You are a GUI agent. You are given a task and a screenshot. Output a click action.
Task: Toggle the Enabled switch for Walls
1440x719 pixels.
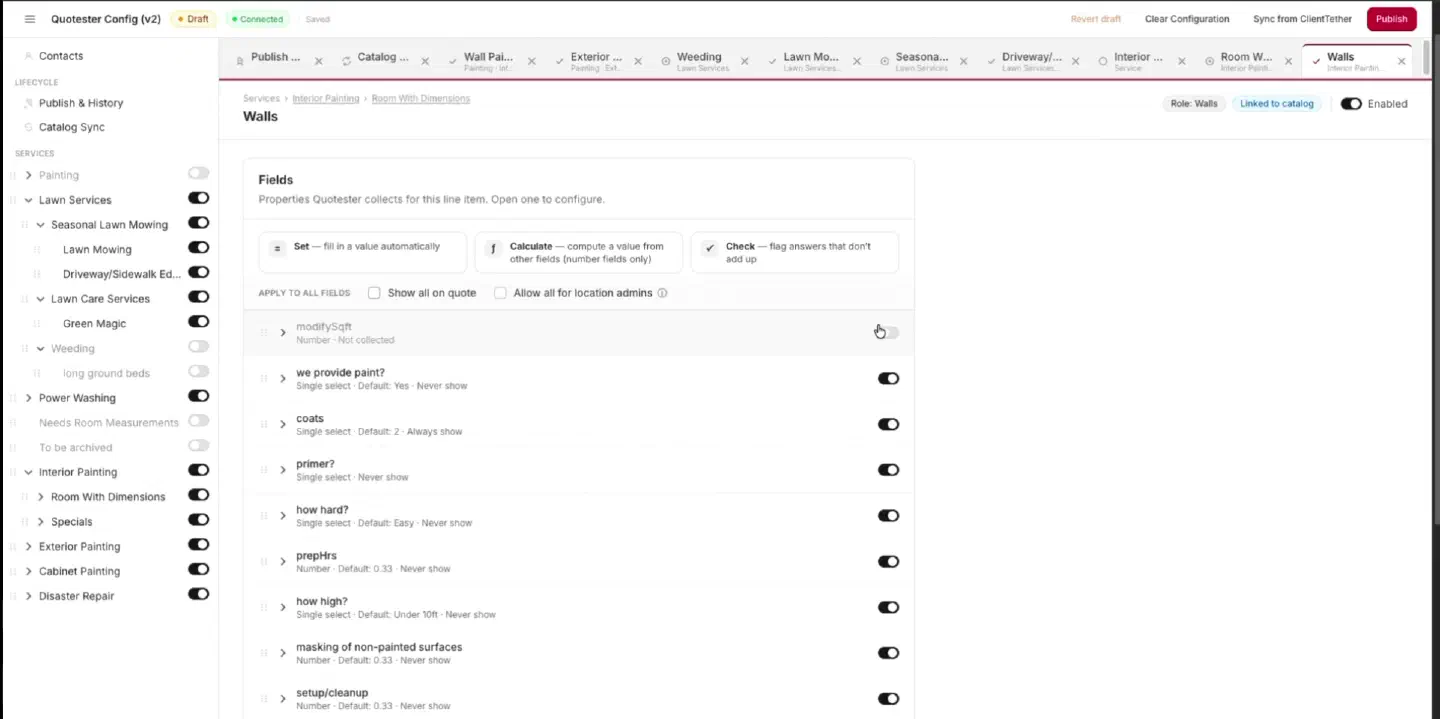[x=1351, y=104]
